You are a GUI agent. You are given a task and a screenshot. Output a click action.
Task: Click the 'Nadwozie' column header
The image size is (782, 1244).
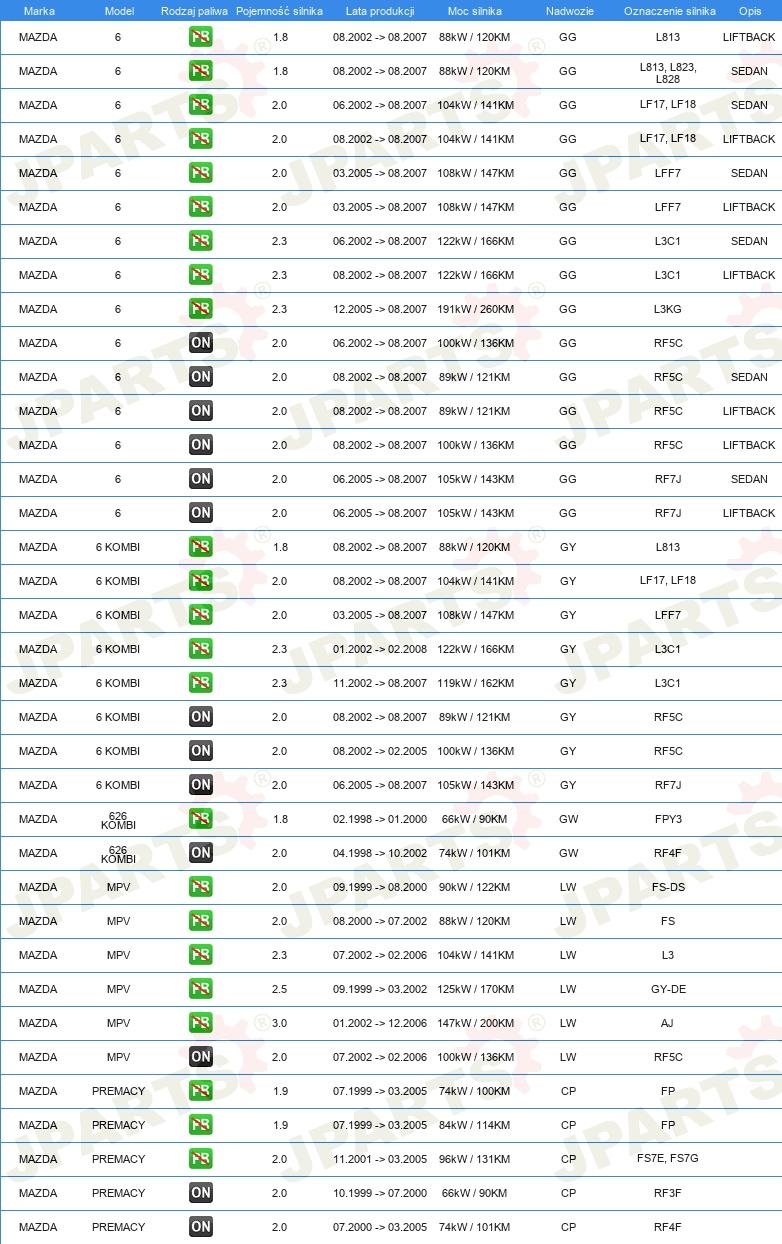pyautogui.click(x=569, y=11)
